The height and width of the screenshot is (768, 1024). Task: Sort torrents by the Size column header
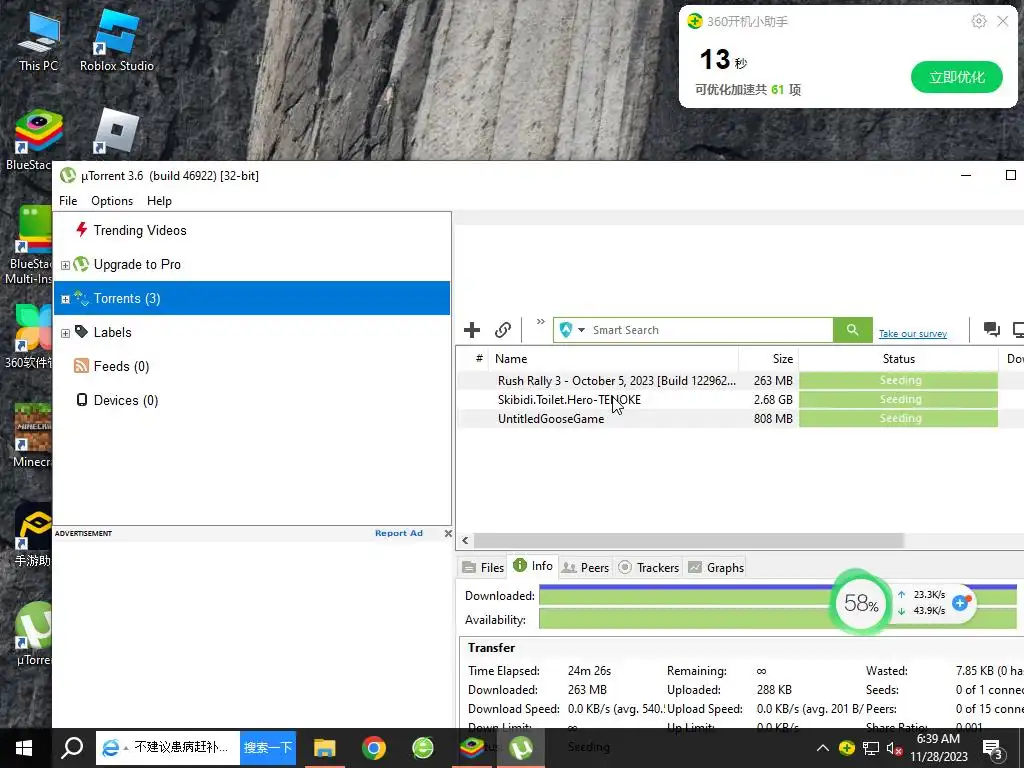tap(769, 359)
